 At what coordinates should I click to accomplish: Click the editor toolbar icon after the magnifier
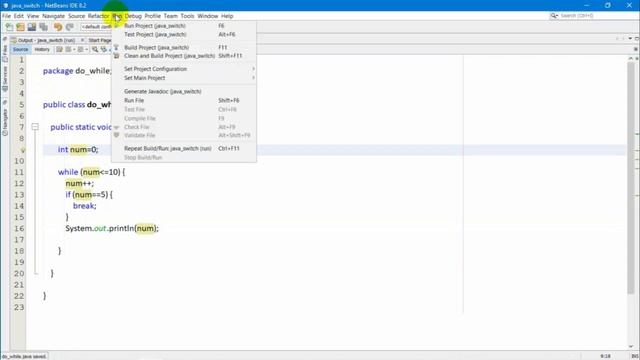pos(104,49)
